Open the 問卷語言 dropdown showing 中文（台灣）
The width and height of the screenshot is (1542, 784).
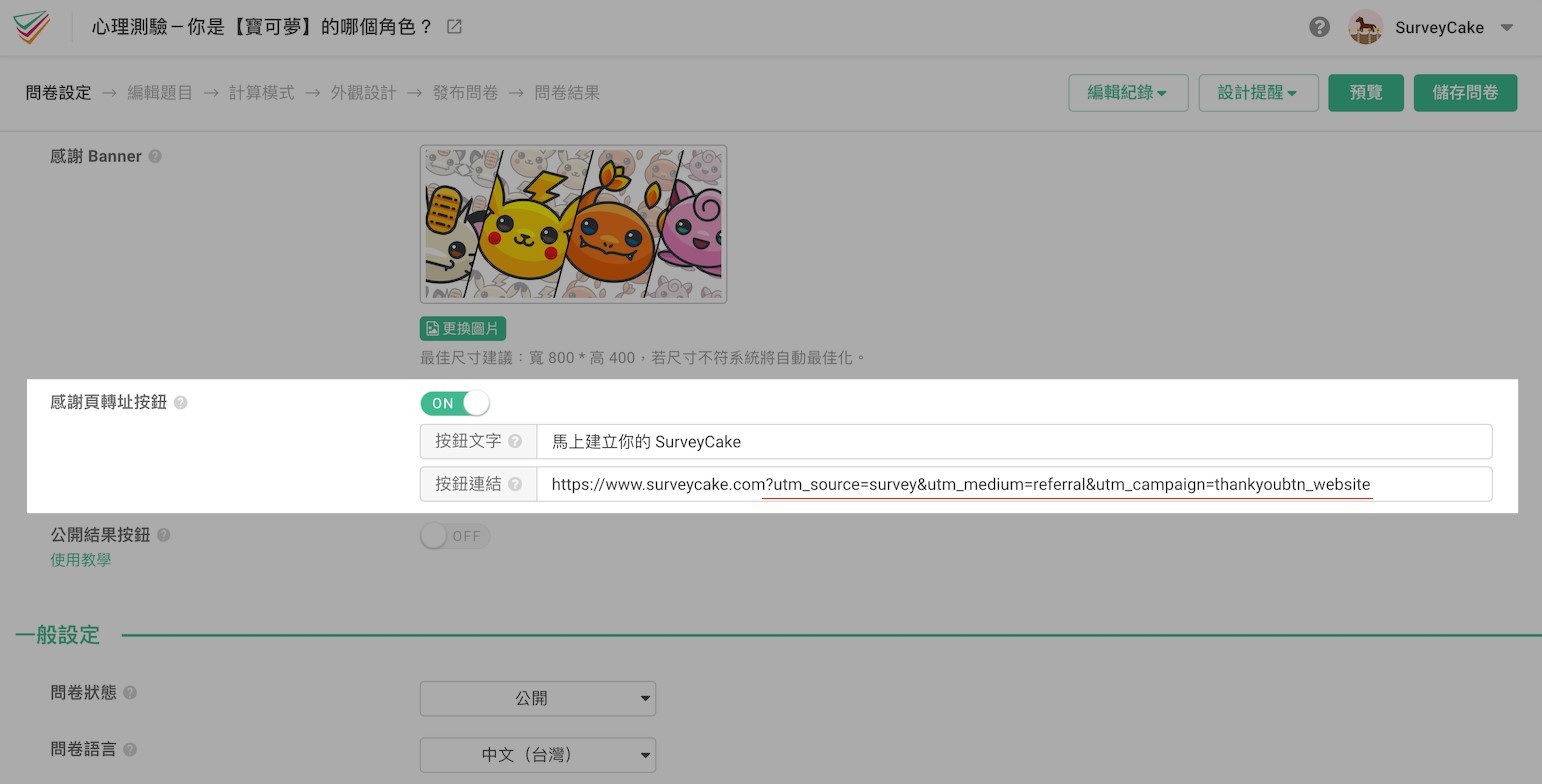point(538,755)
